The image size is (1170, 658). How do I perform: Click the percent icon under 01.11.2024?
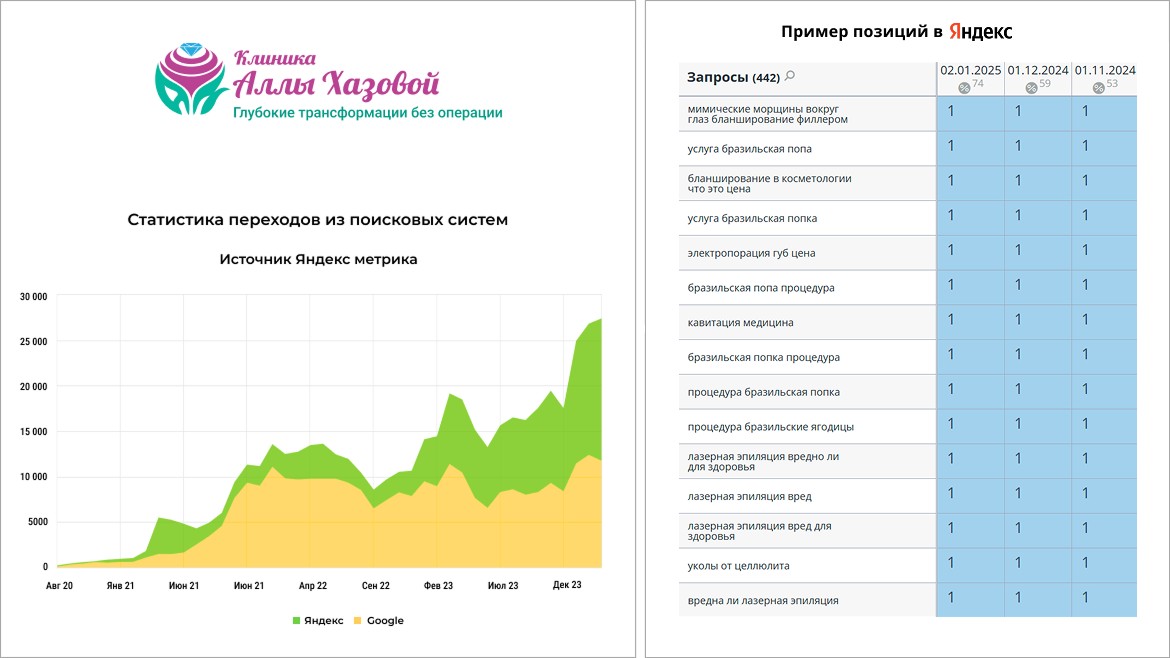tap(1098, 88)
